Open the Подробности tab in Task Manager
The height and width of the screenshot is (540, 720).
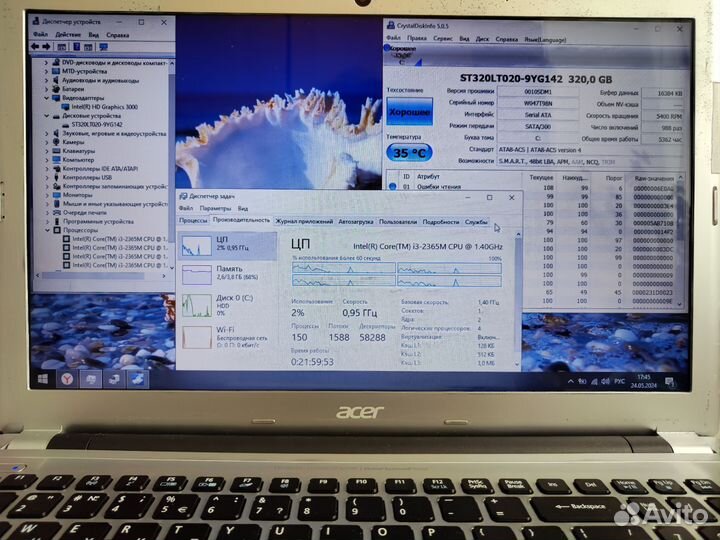(x=440, y=222)
